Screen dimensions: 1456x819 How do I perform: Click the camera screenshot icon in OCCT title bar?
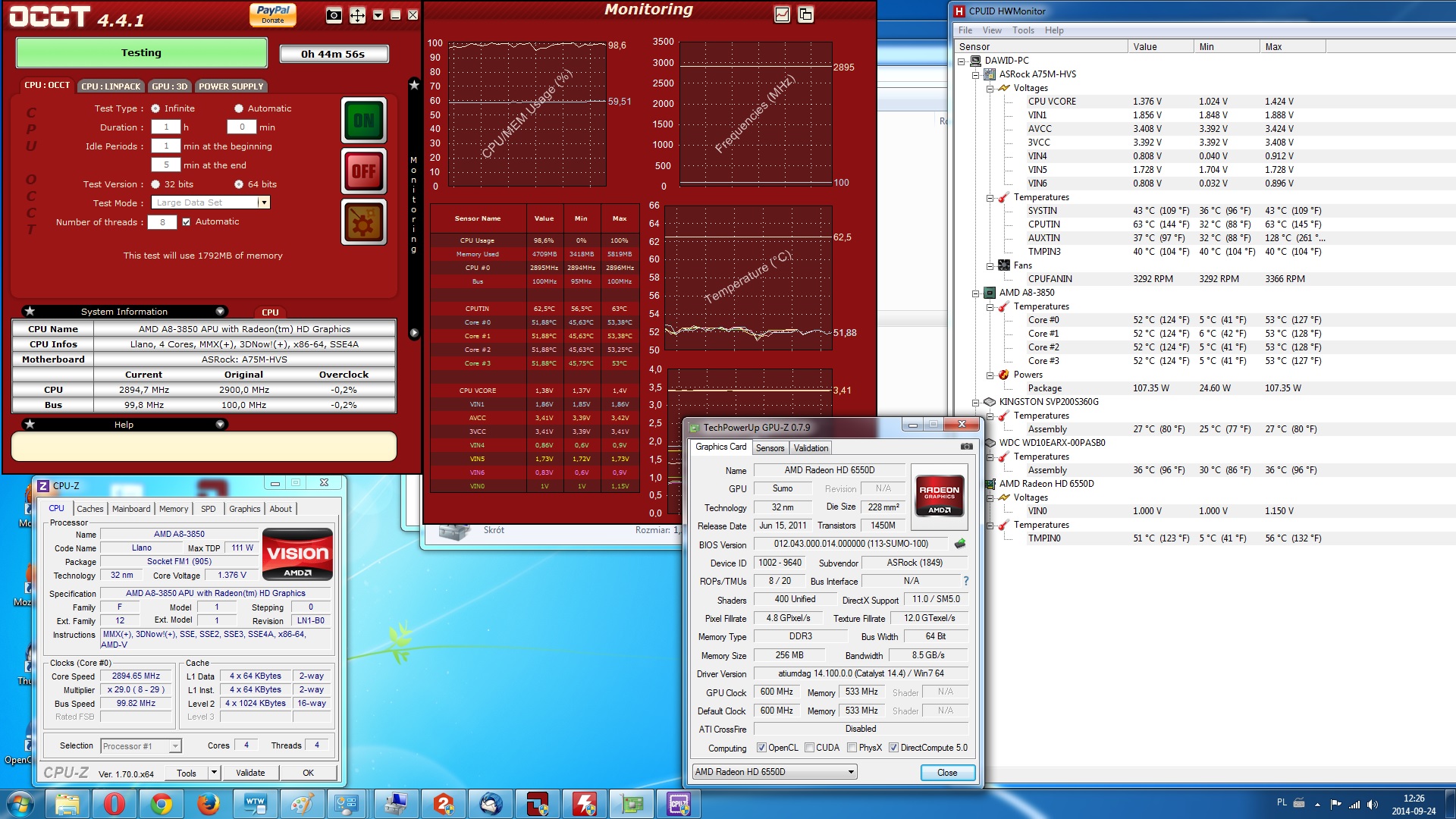334,13
